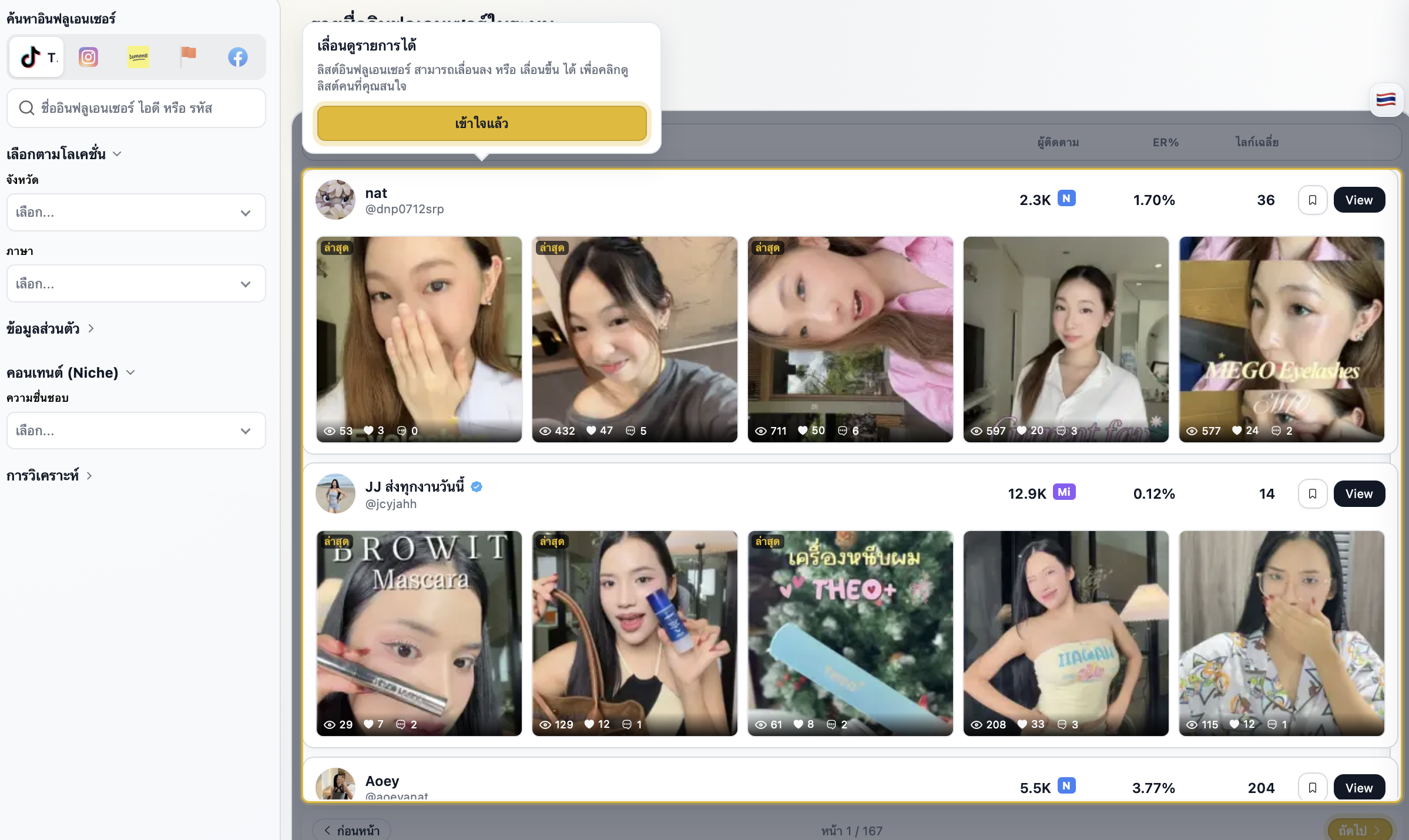Click the page indicator หน้า 1 / 167
Viewport: 1409px width, 840px height.
tap(851, 831)
